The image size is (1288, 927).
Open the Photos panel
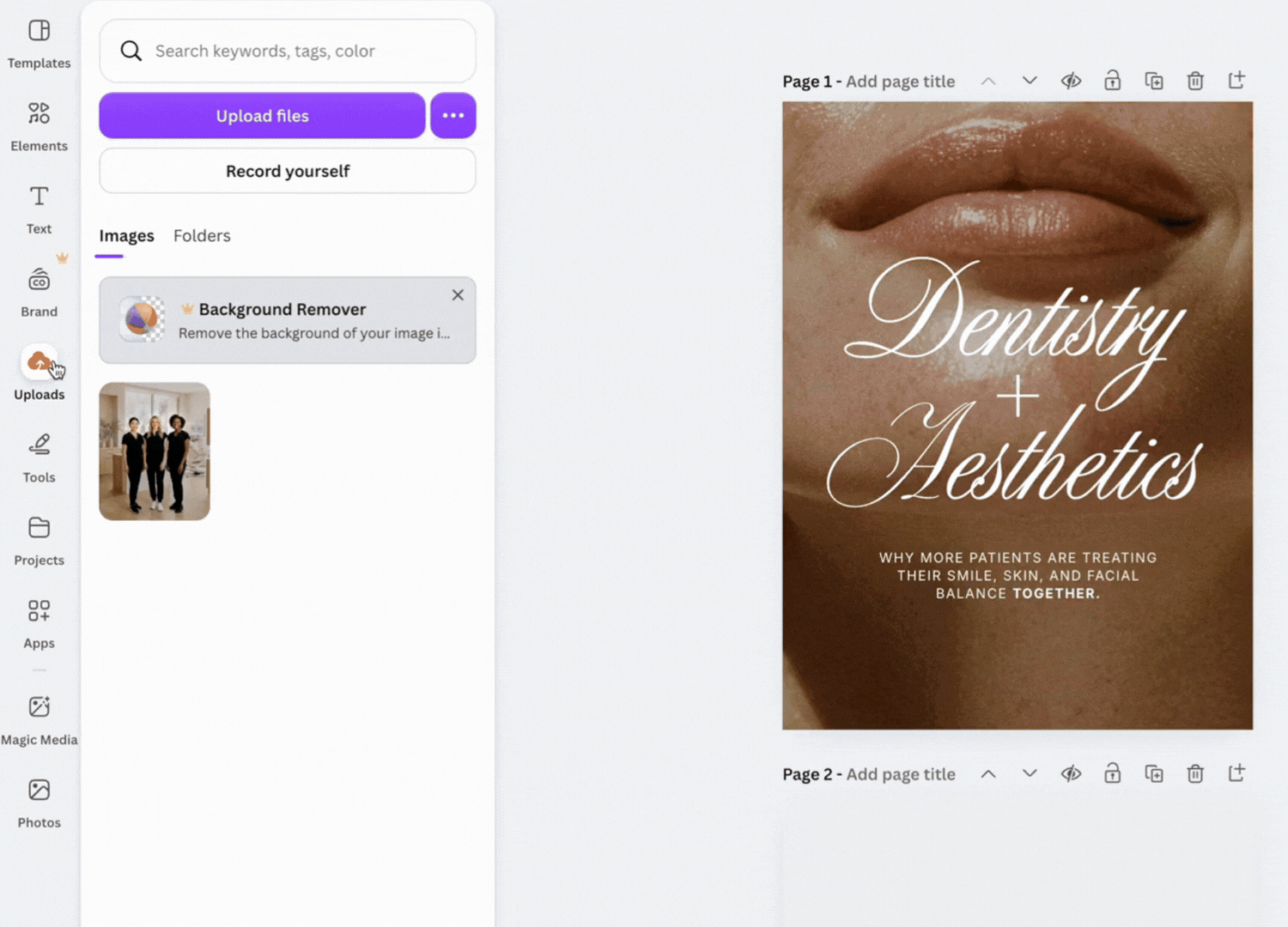[x=39, y=803]
